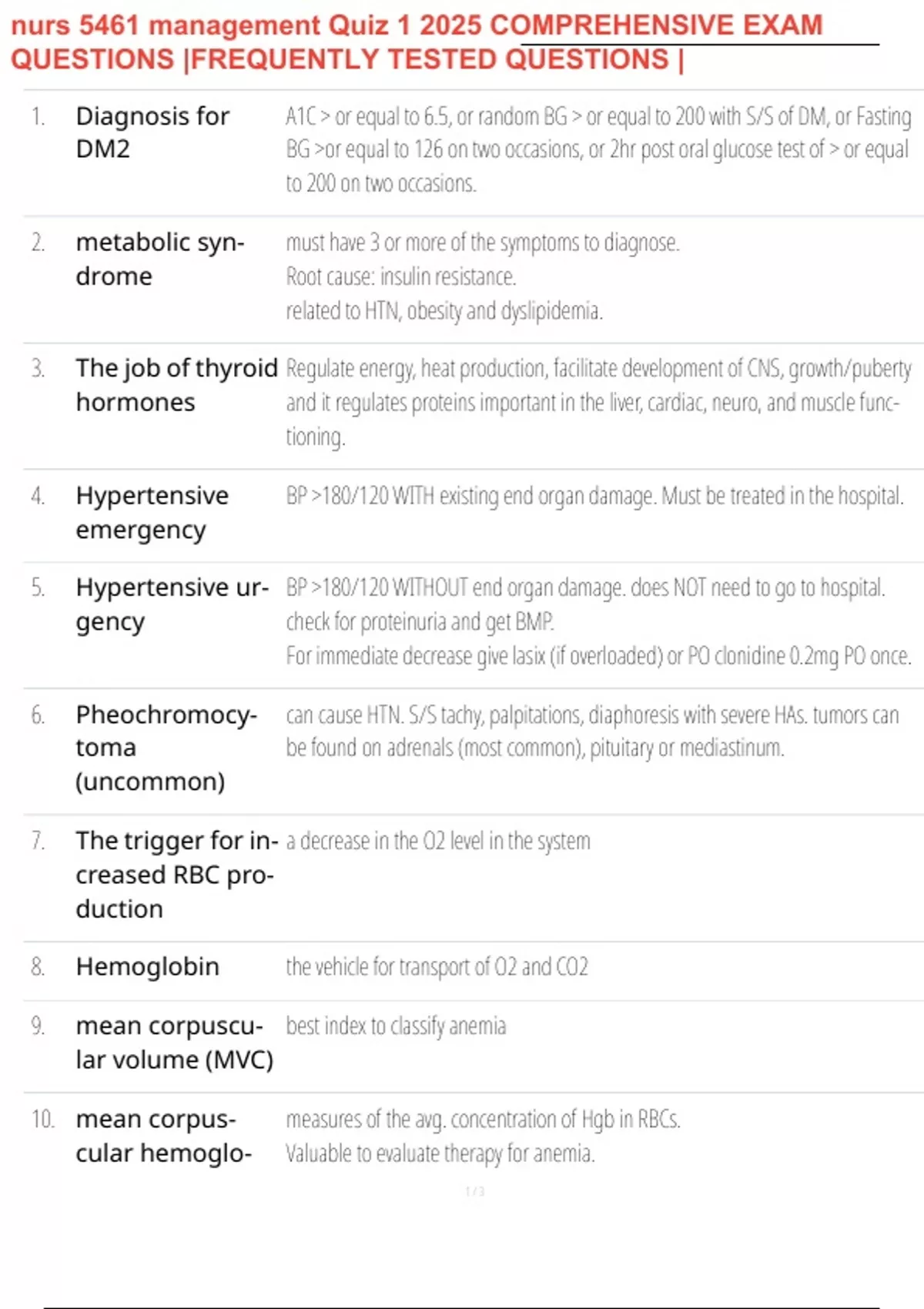
Task: Click the 'Regulate energy, heat production' definition
Action: tap(598, 402)
